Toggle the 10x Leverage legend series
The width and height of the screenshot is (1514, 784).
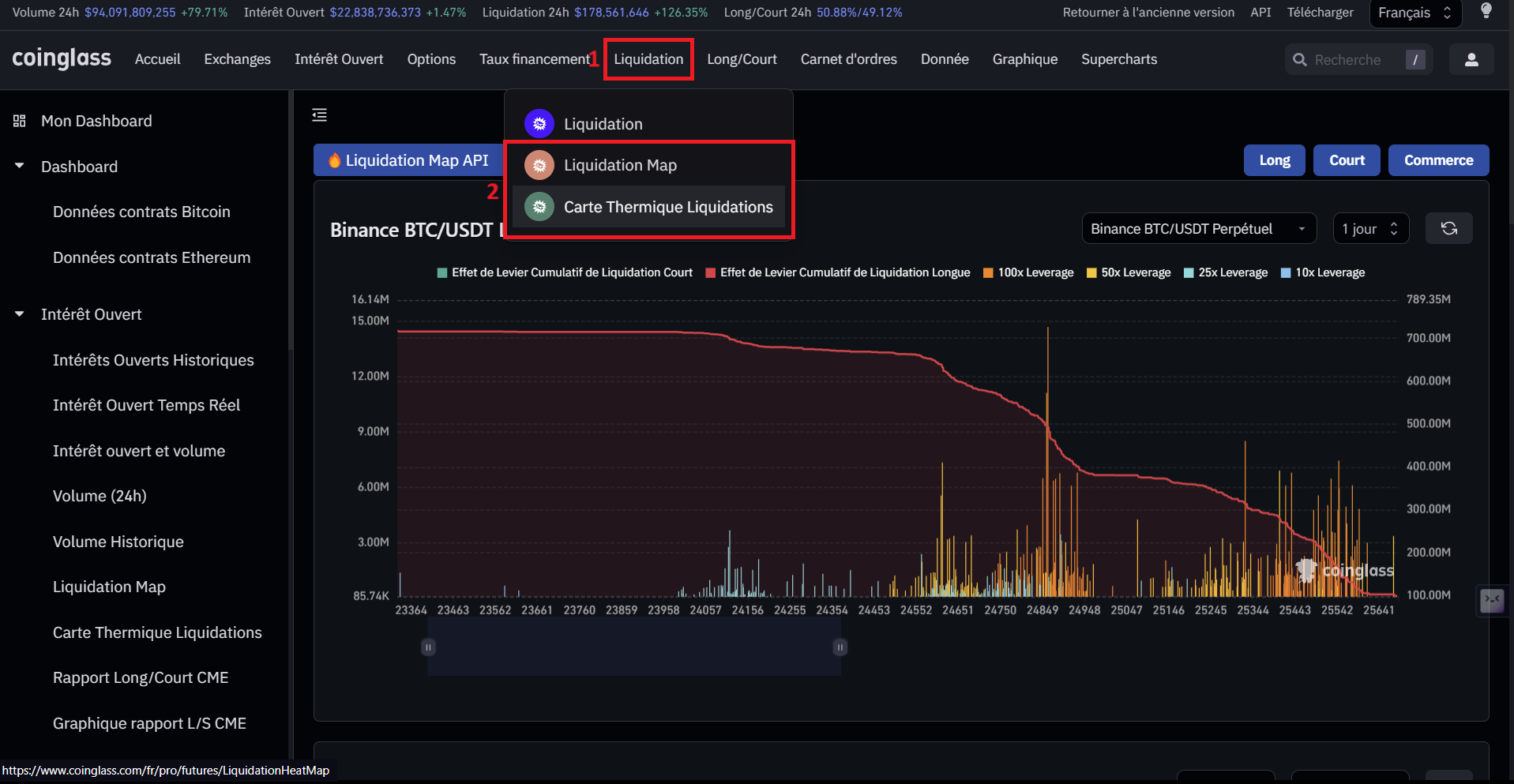pos(1323,272)
